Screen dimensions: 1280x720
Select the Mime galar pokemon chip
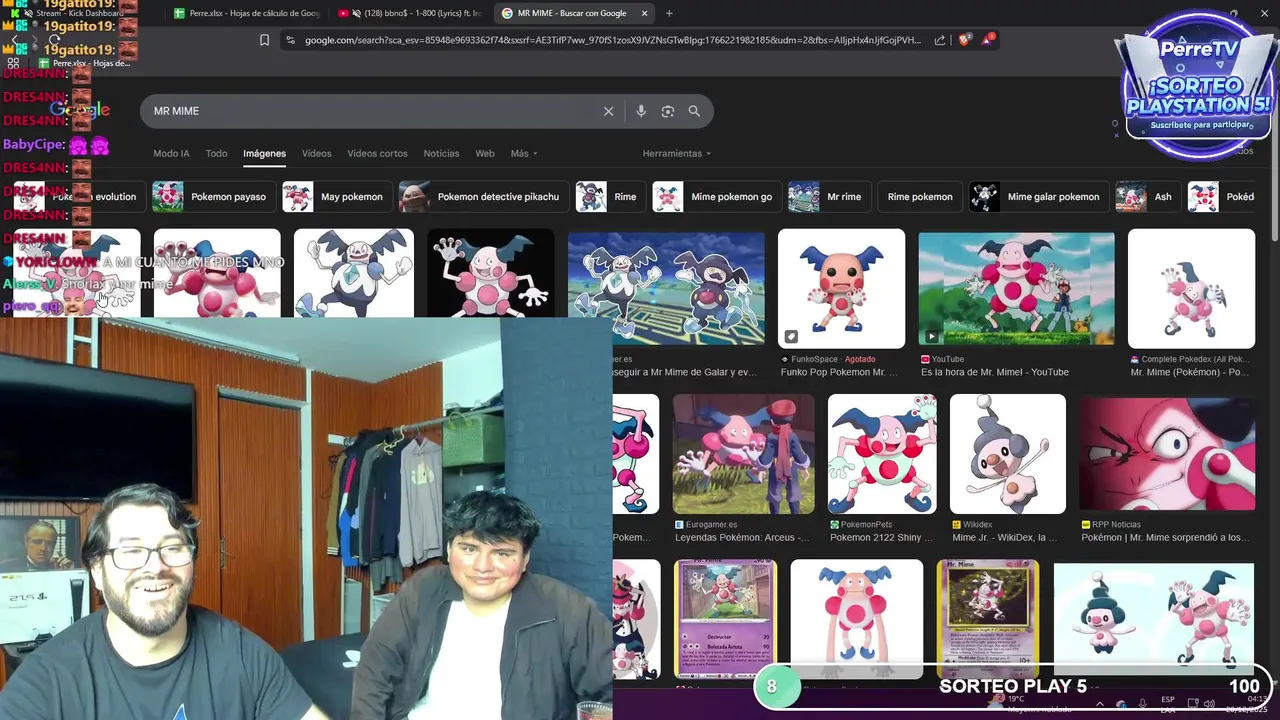pyautogui.click(x=1038, y=197)
